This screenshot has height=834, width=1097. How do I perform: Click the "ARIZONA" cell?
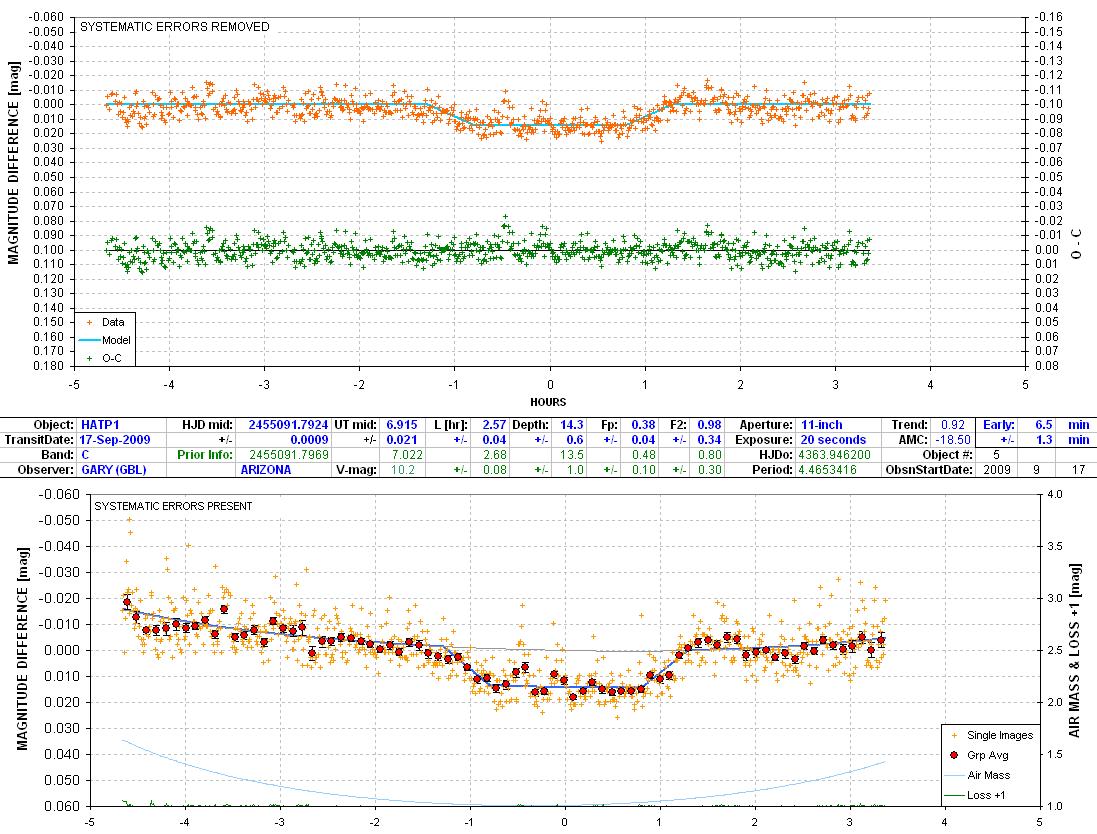pos(266,469)
